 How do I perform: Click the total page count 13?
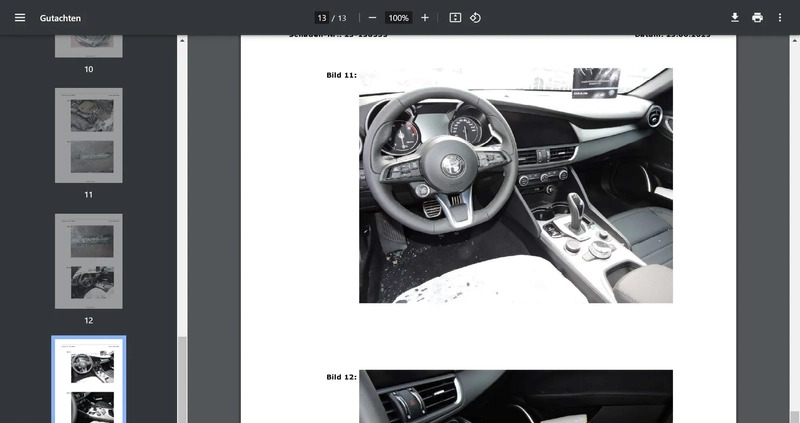point(342,18)
